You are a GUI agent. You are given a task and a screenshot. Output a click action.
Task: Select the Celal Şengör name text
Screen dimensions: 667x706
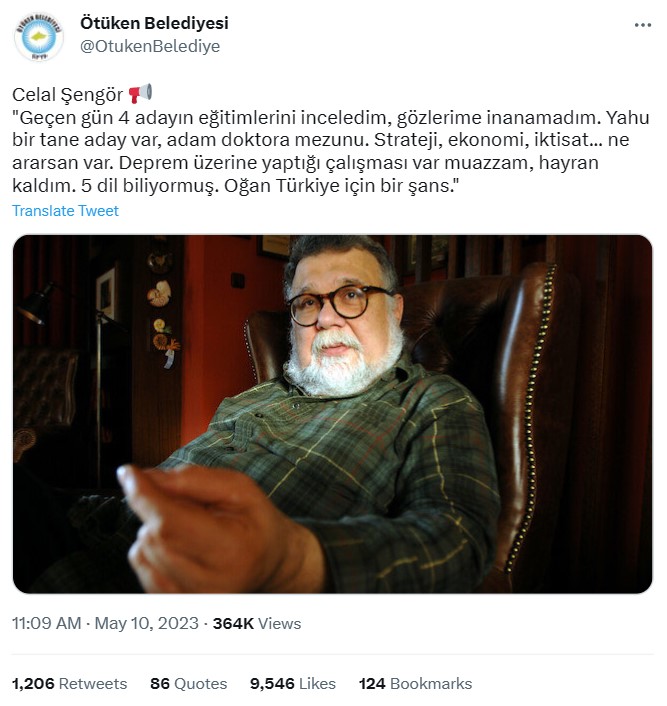coord(67,95)
